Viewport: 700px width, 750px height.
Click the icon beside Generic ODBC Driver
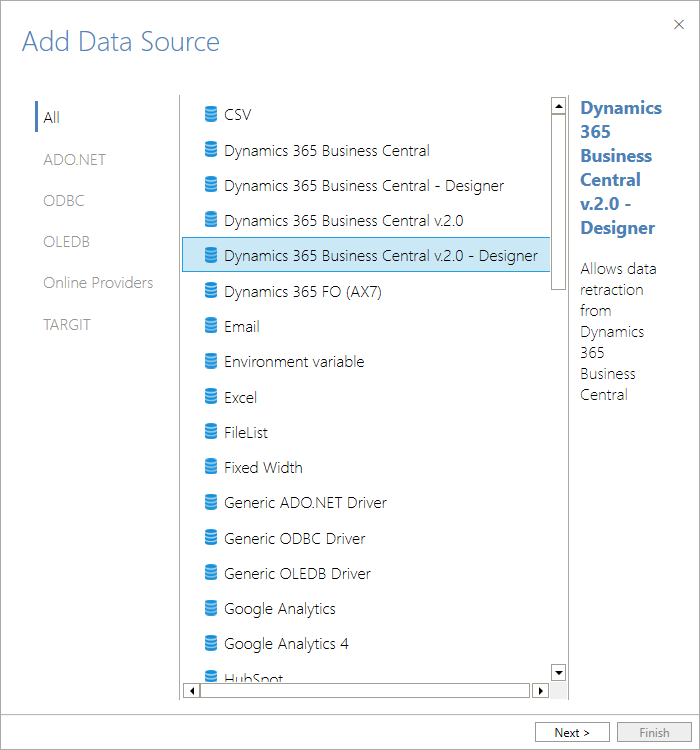tap(211, 538)
